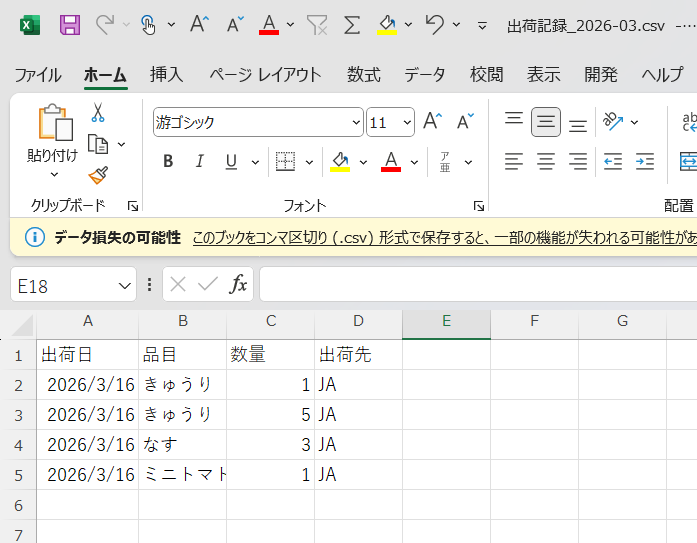Viewport: 697px width, 543px height.
Task: Expand fill color dropdown in Font group
Action: click(x=363, y=162)
